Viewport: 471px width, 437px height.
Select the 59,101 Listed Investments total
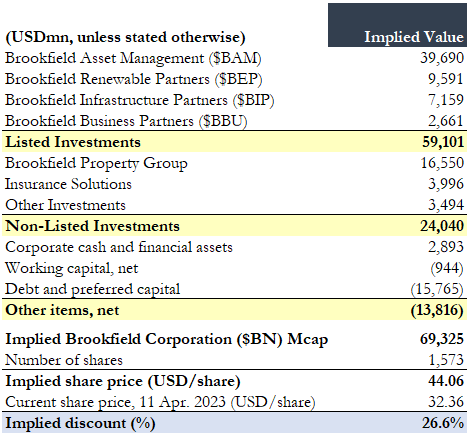[x=443, y=142]
